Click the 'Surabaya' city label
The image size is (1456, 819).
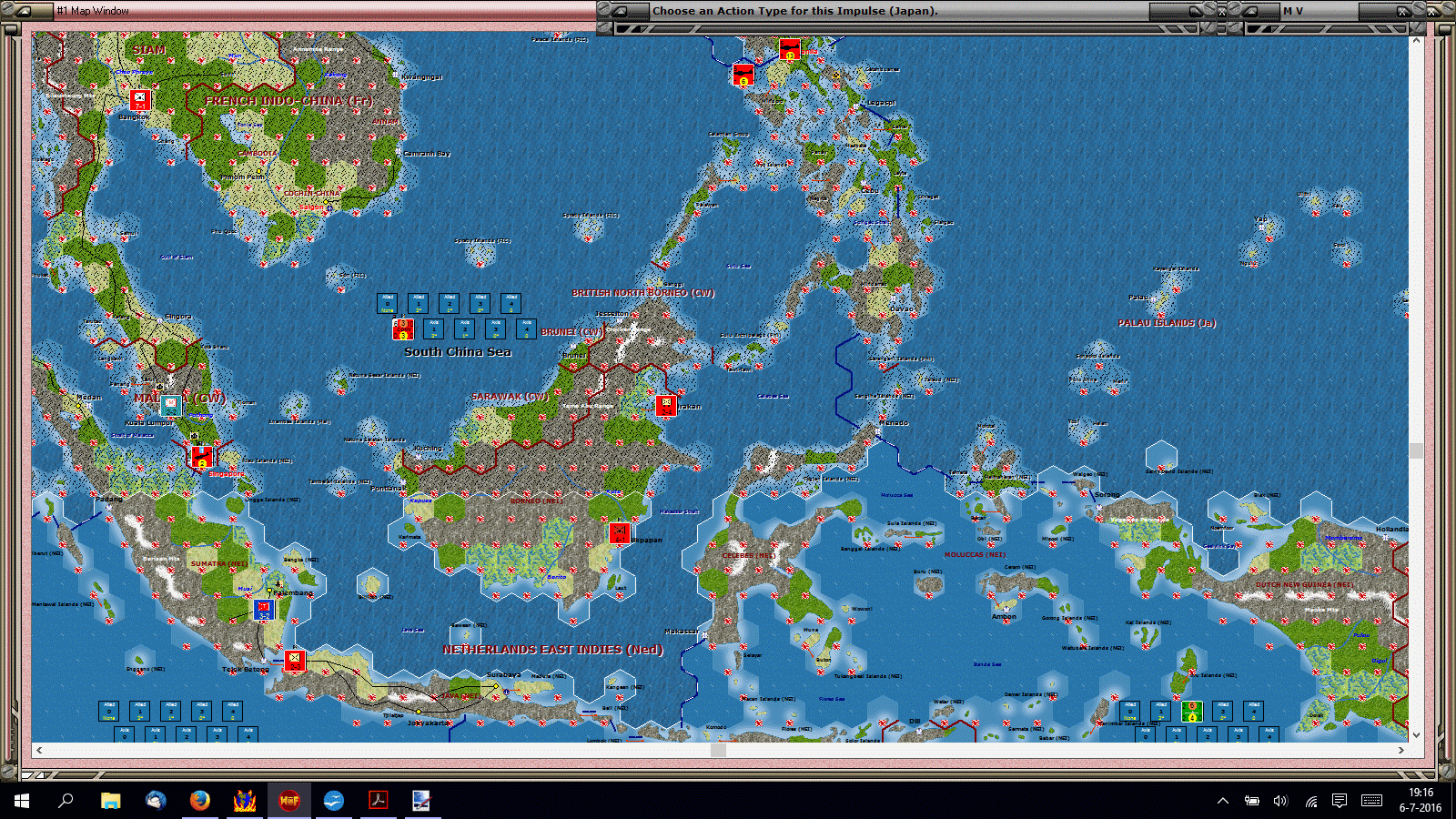tap(503, 675)
